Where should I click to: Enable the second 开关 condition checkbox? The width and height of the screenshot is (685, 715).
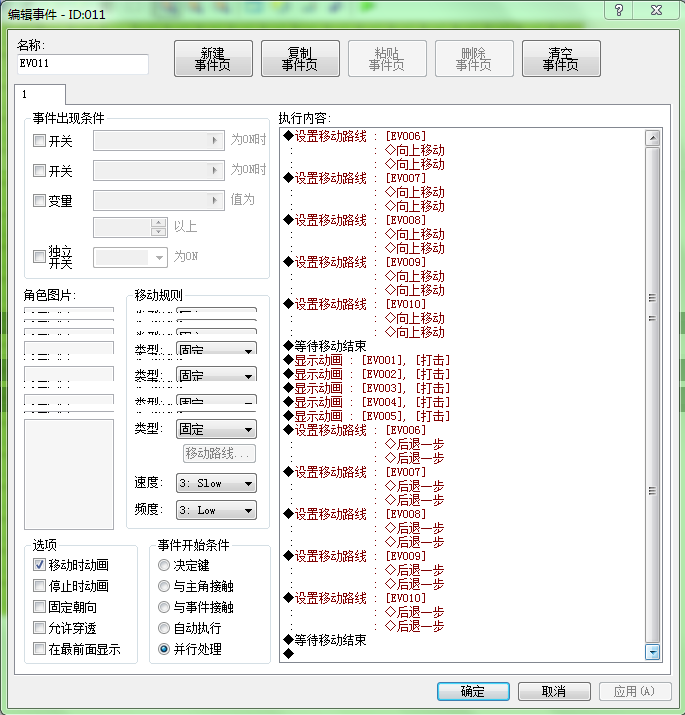click(40, 171)
